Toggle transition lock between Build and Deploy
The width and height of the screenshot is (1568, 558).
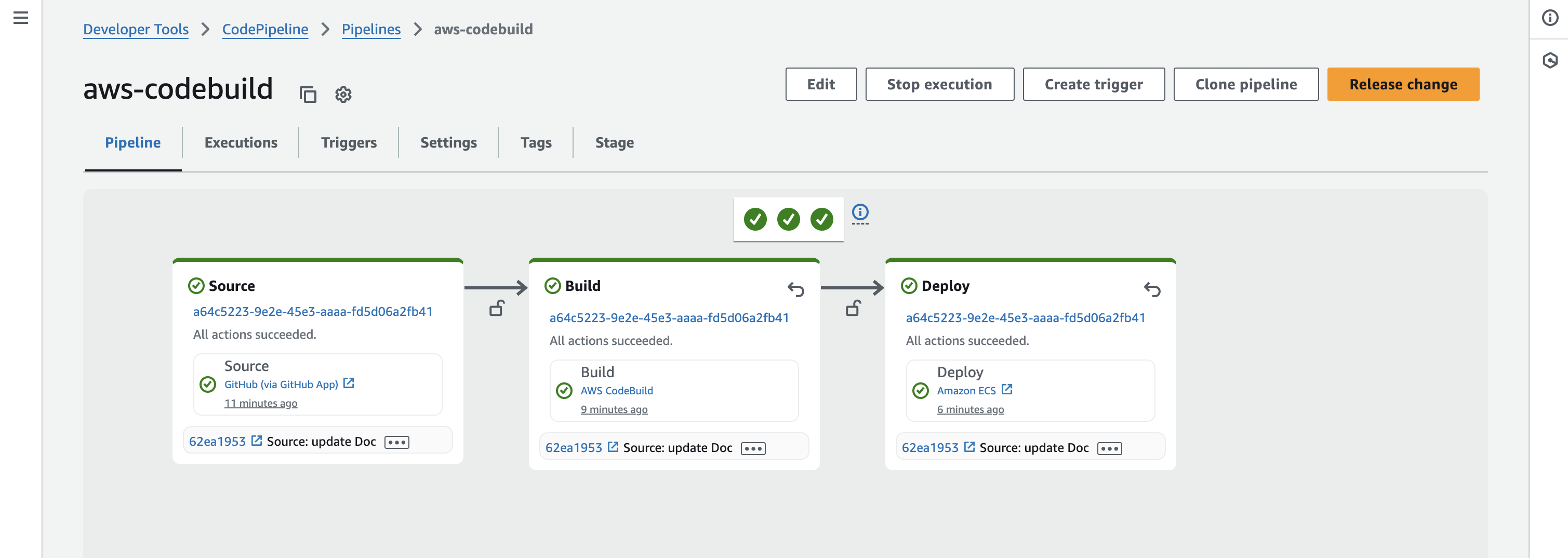853,309
